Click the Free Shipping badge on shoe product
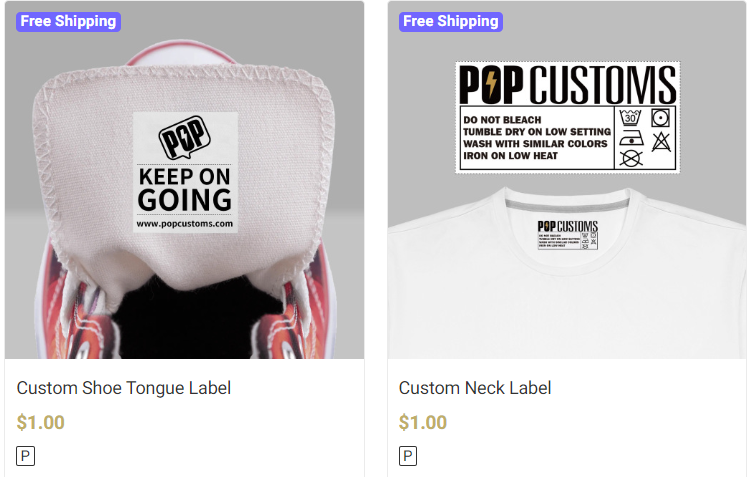The image size is (754, 477). pos(68,22)
